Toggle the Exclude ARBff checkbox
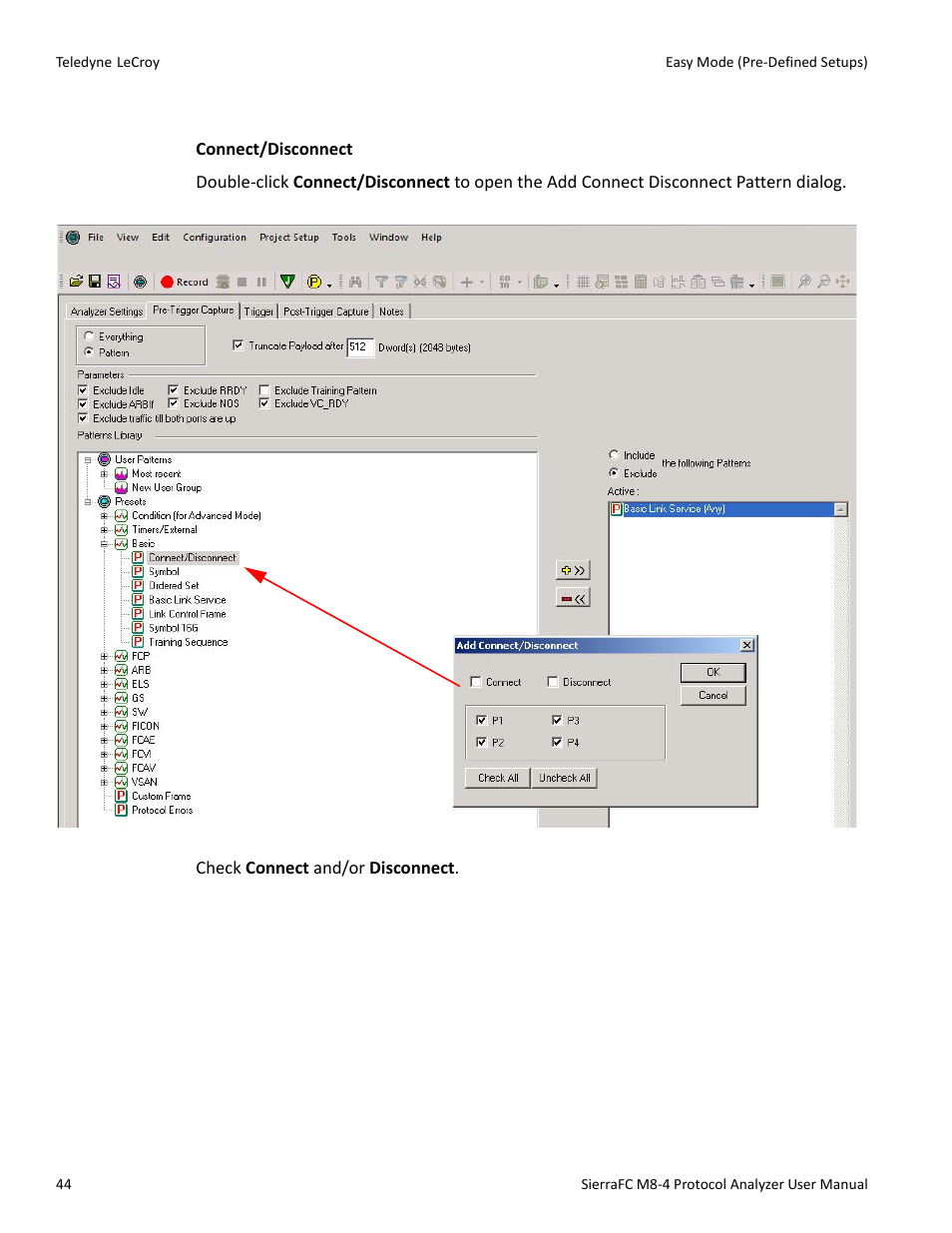Image resolution: width=952 pixels, height=1233 pixels. (83, 403)
